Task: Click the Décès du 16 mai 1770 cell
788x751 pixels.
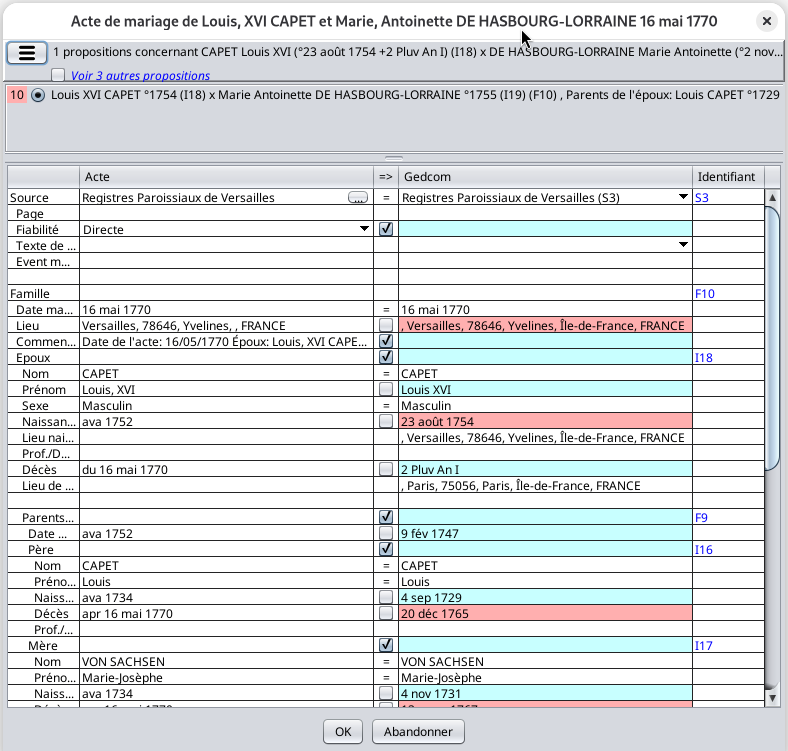Action: coord(226,470)
